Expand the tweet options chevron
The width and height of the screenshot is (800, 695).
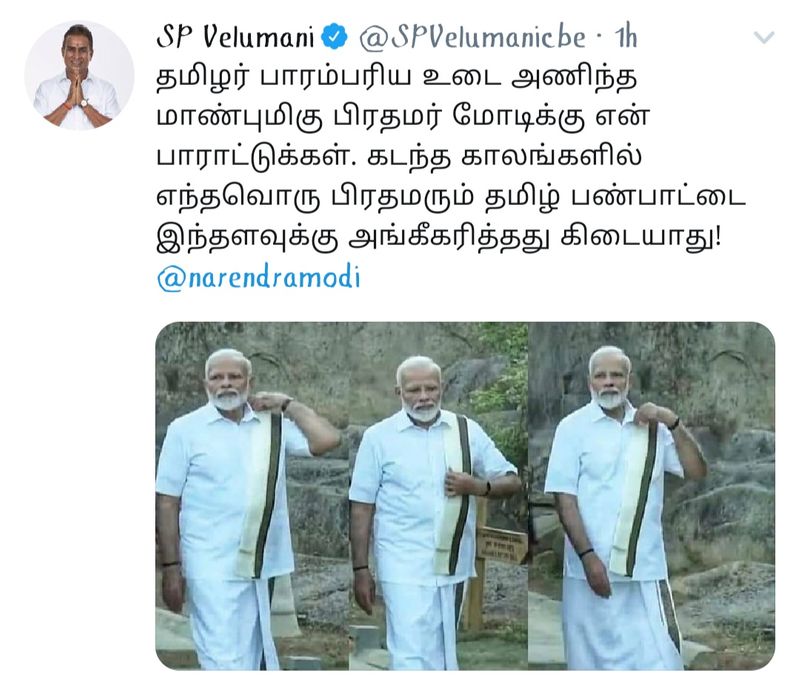pos(764,37)
